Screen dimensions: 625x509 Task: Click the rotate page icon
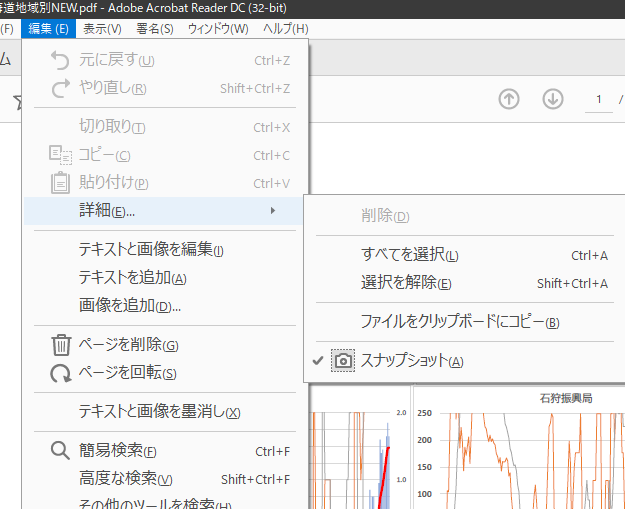(x=61, y=373)
